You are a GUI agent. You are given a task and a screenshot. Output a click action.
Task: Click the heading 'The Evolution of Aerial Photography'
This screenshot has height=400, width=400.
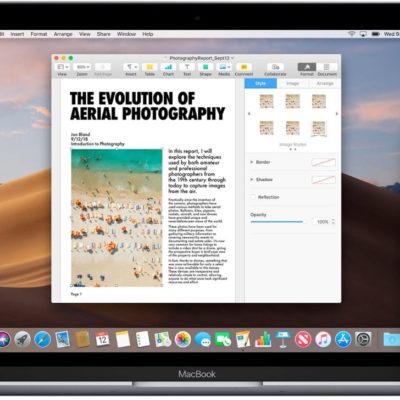[147, 106]
